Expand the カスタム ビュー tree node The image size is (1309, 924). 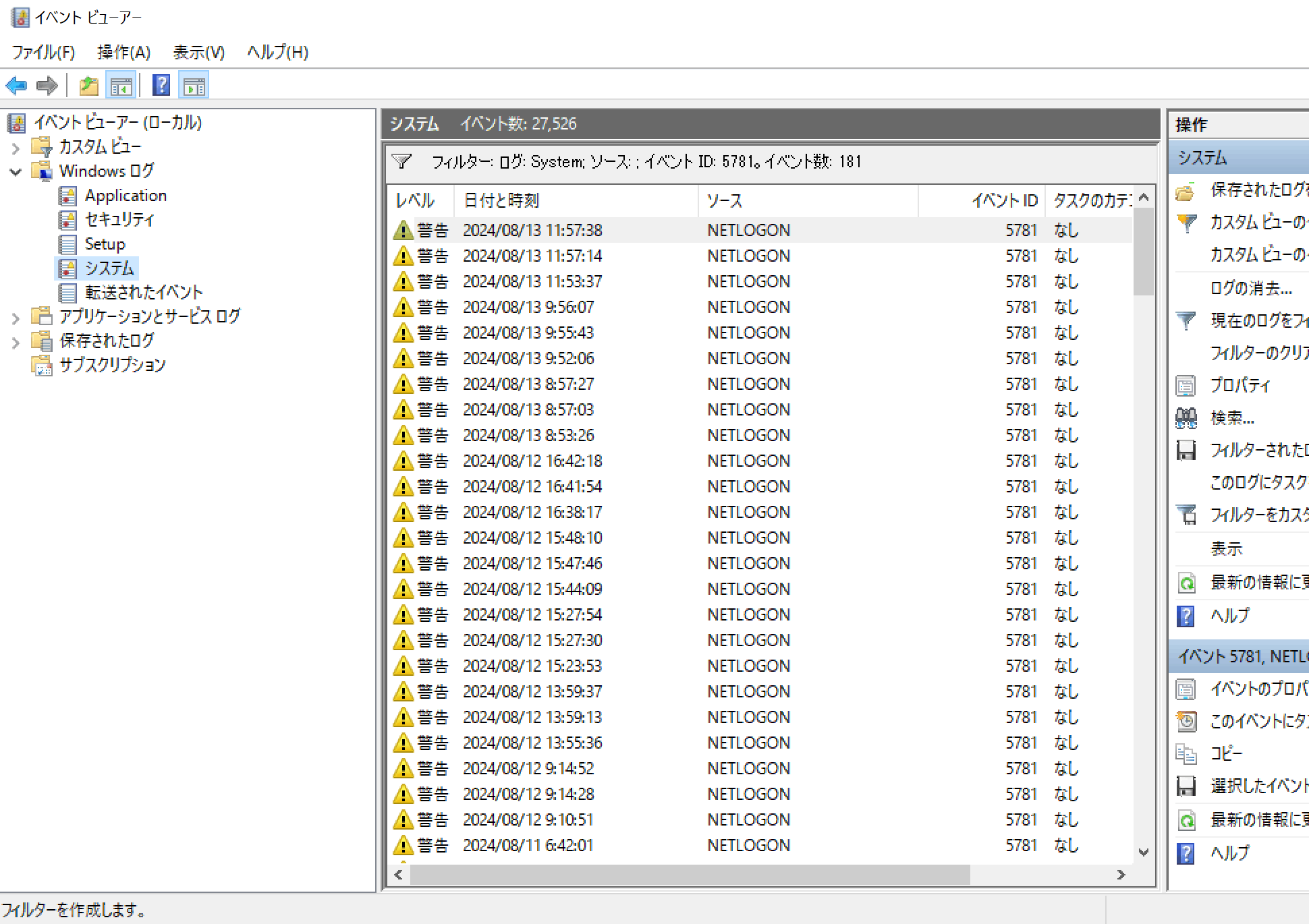pyautogui.click(x=16, y=147)
